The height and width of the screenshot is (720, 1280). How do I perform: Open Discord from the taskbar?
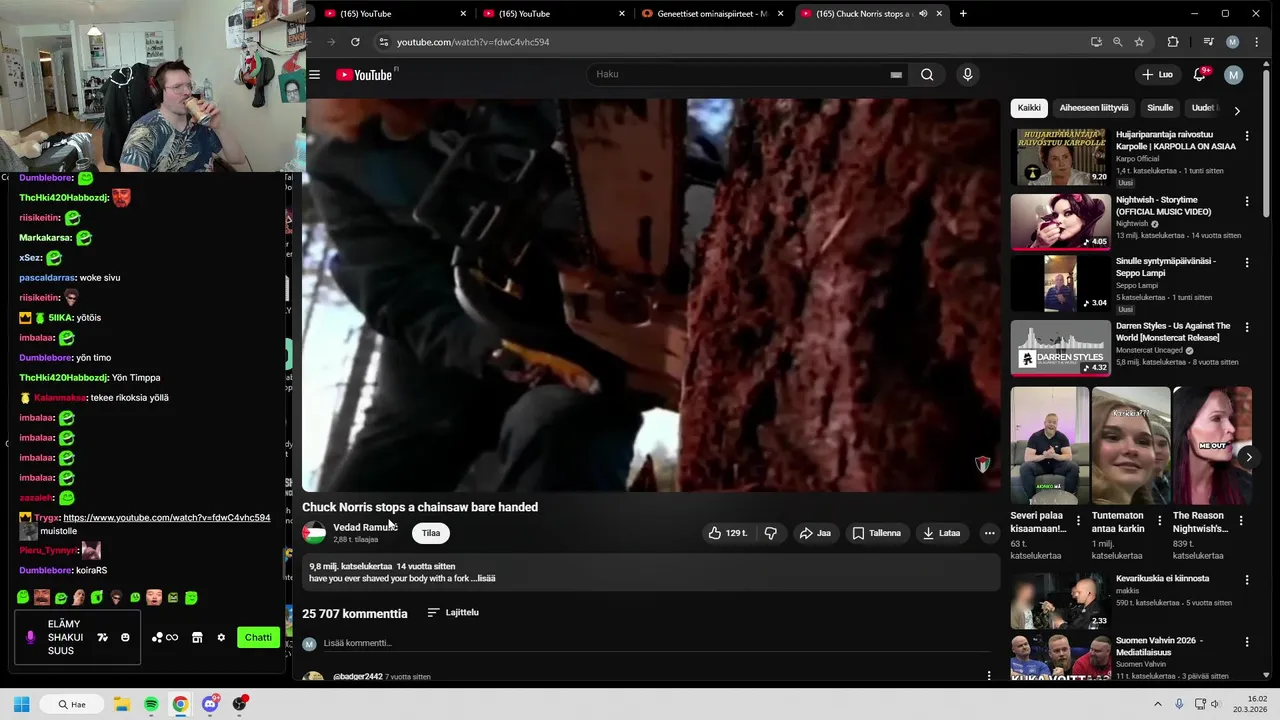click(210, 704)
